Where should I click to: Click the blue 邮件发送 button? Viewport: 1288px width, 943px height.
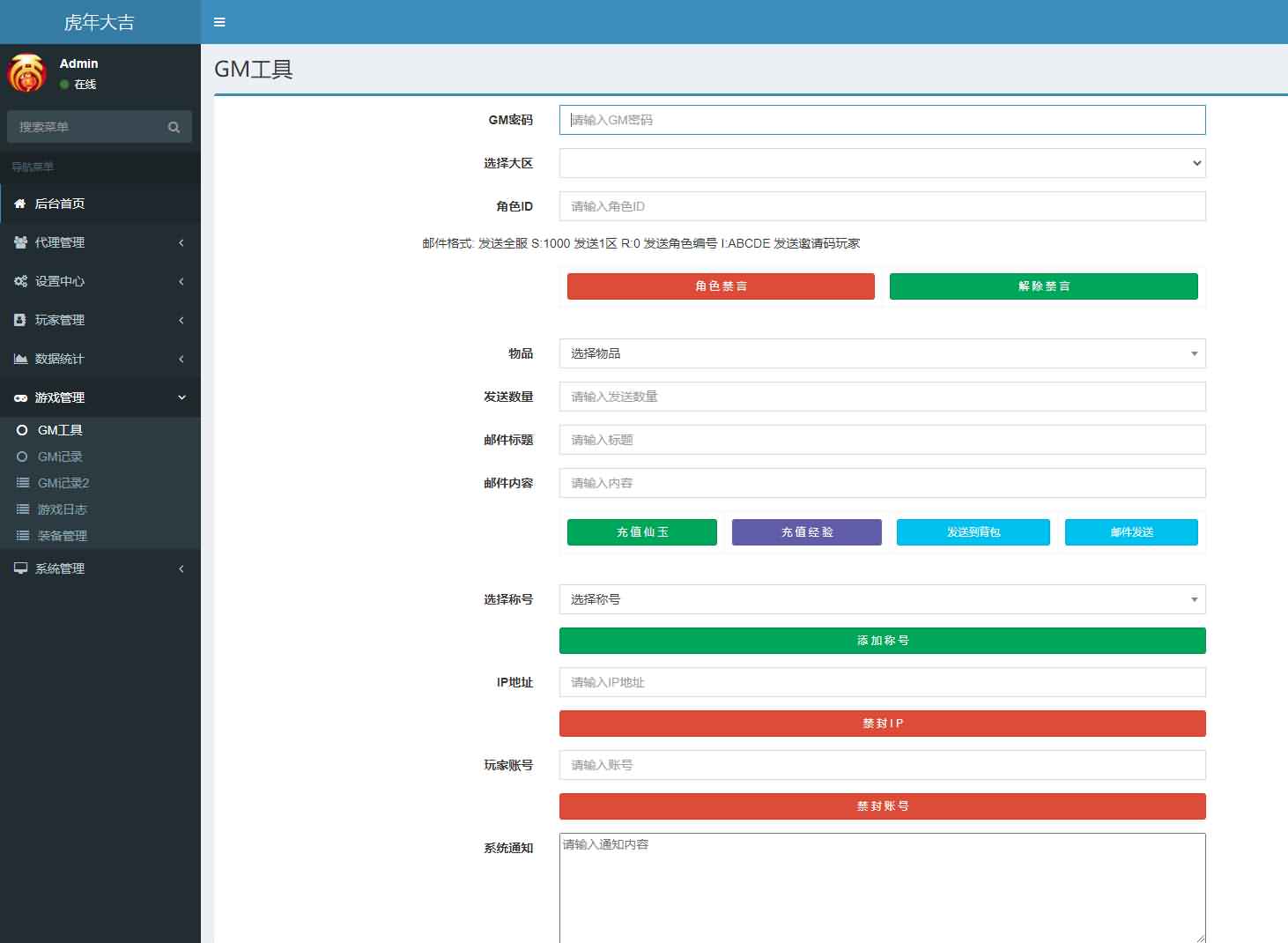(1131, 532)
